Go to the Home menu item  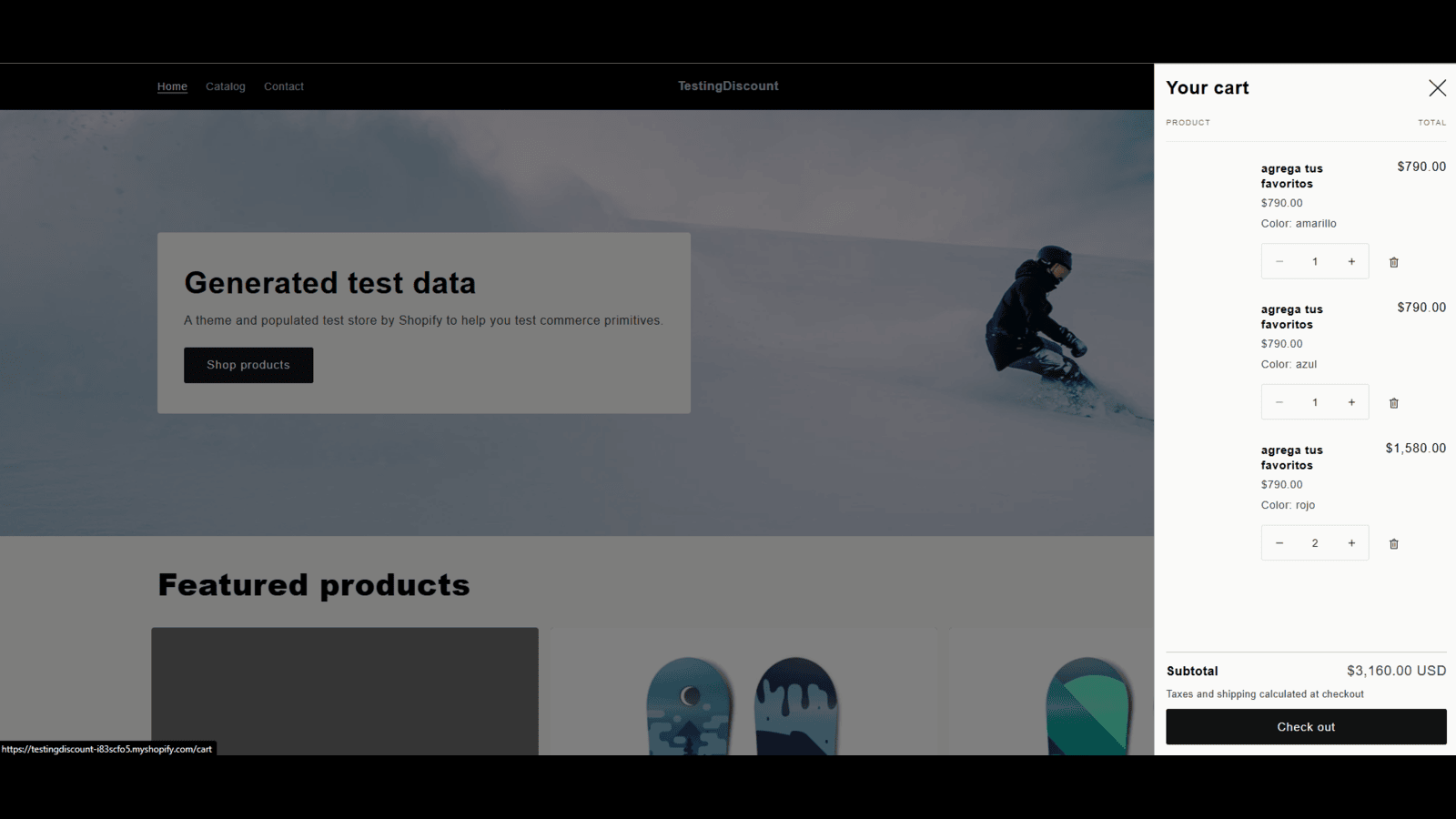click(x=172, y=86)
